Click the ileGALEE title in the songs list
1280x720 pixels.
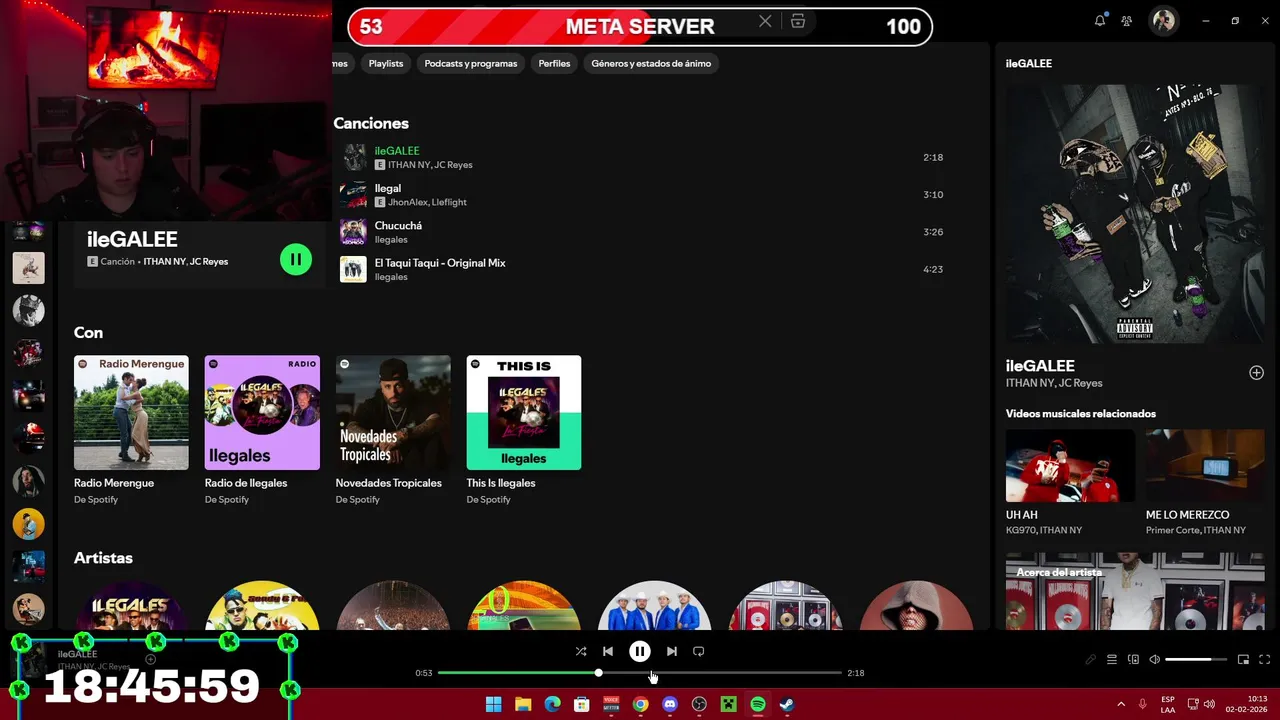tap(397, 151)
